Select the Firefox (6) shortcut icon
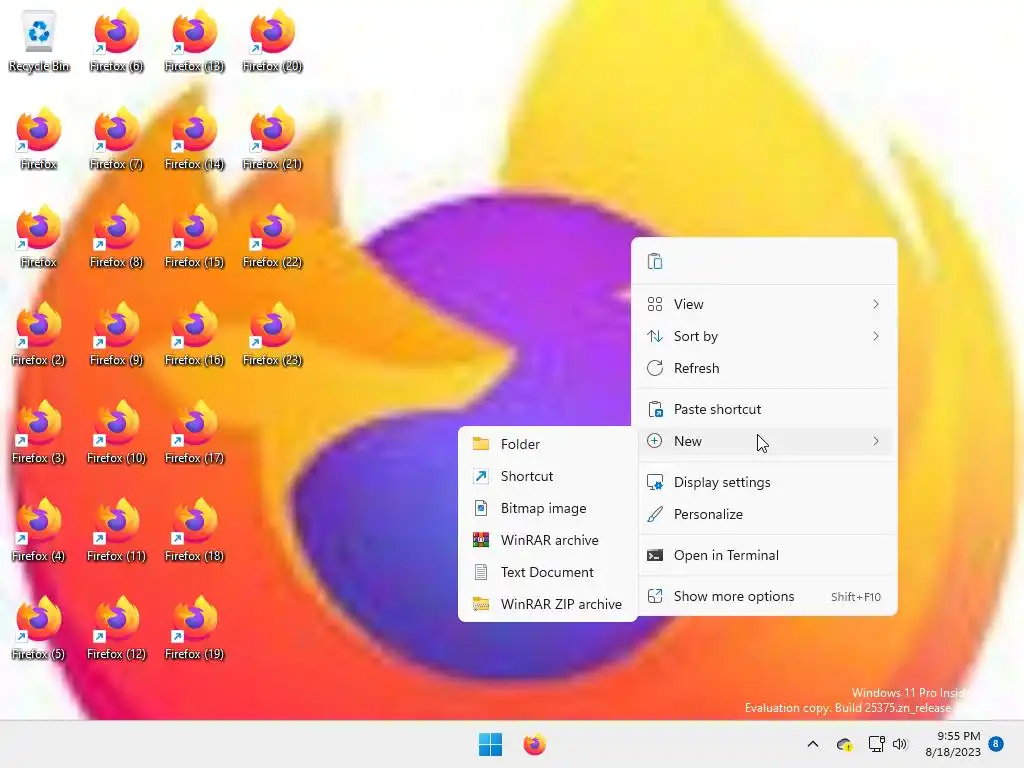This screenshot has width=1024, height=768. click(116, 40)
